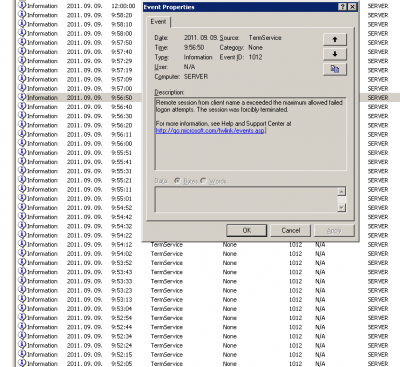400x367 pixels.
Task: Select the time 9:54:42 in event list
Action: [x=122, y=217]
